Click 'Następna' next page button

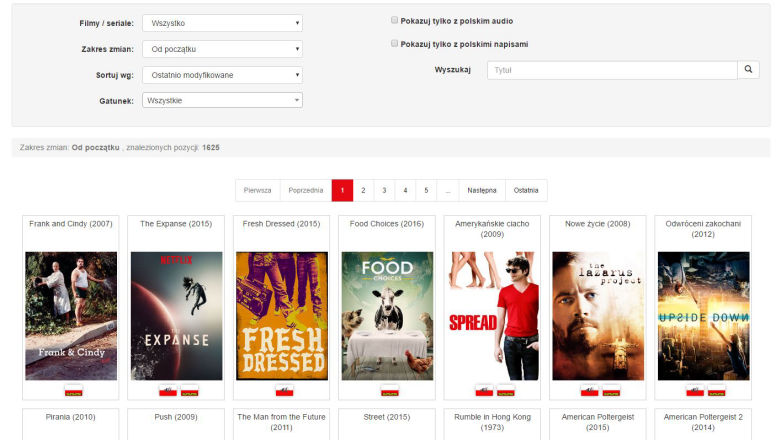pyautogui.click(x=482, y=190)
